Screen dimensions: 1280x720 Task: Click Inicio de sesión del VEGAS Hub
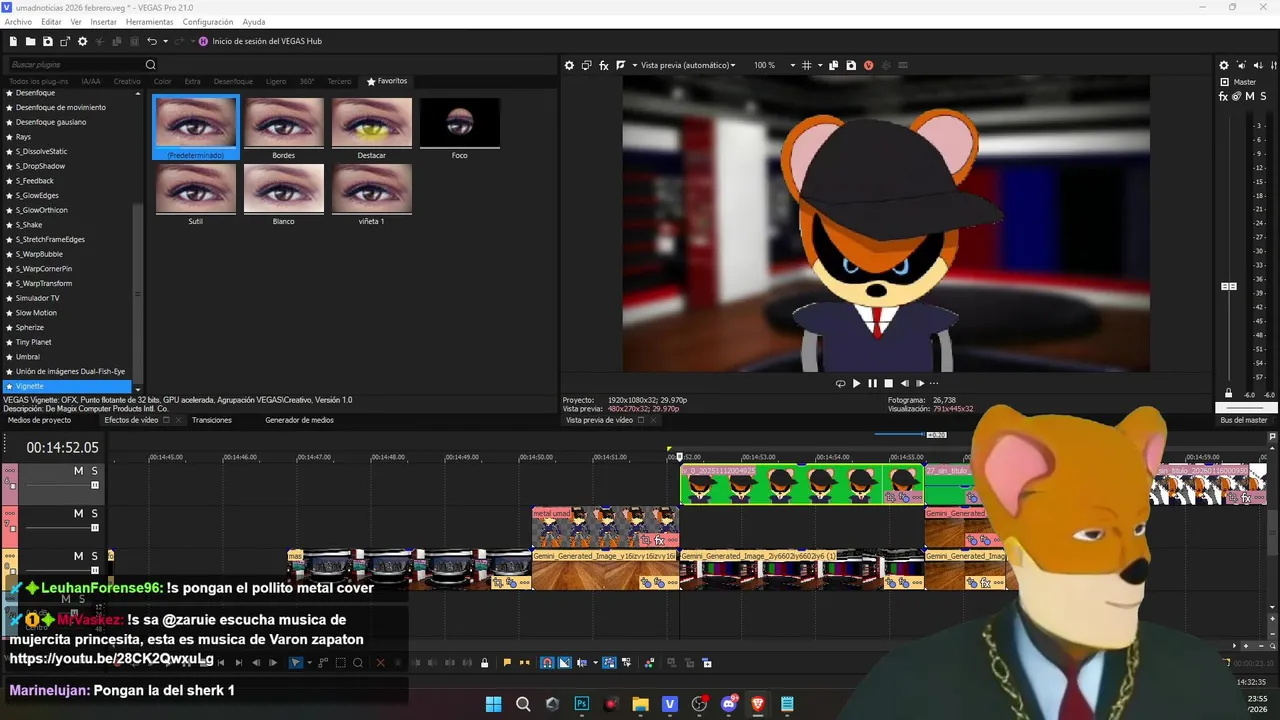[260, 41]
